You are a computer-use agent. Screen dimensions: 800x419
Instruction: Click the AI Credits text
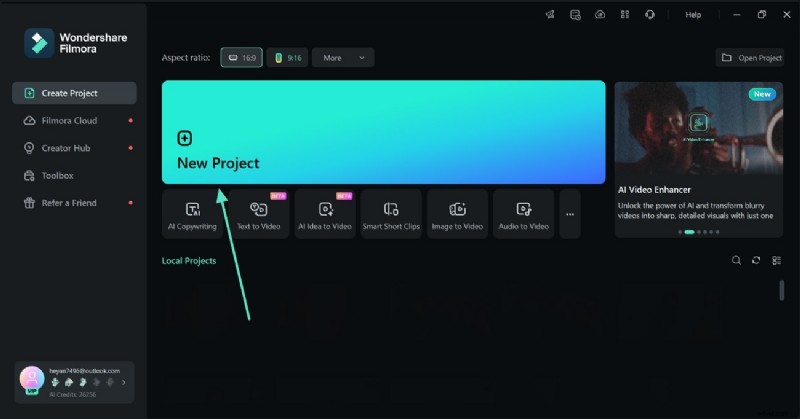(72, 395)
